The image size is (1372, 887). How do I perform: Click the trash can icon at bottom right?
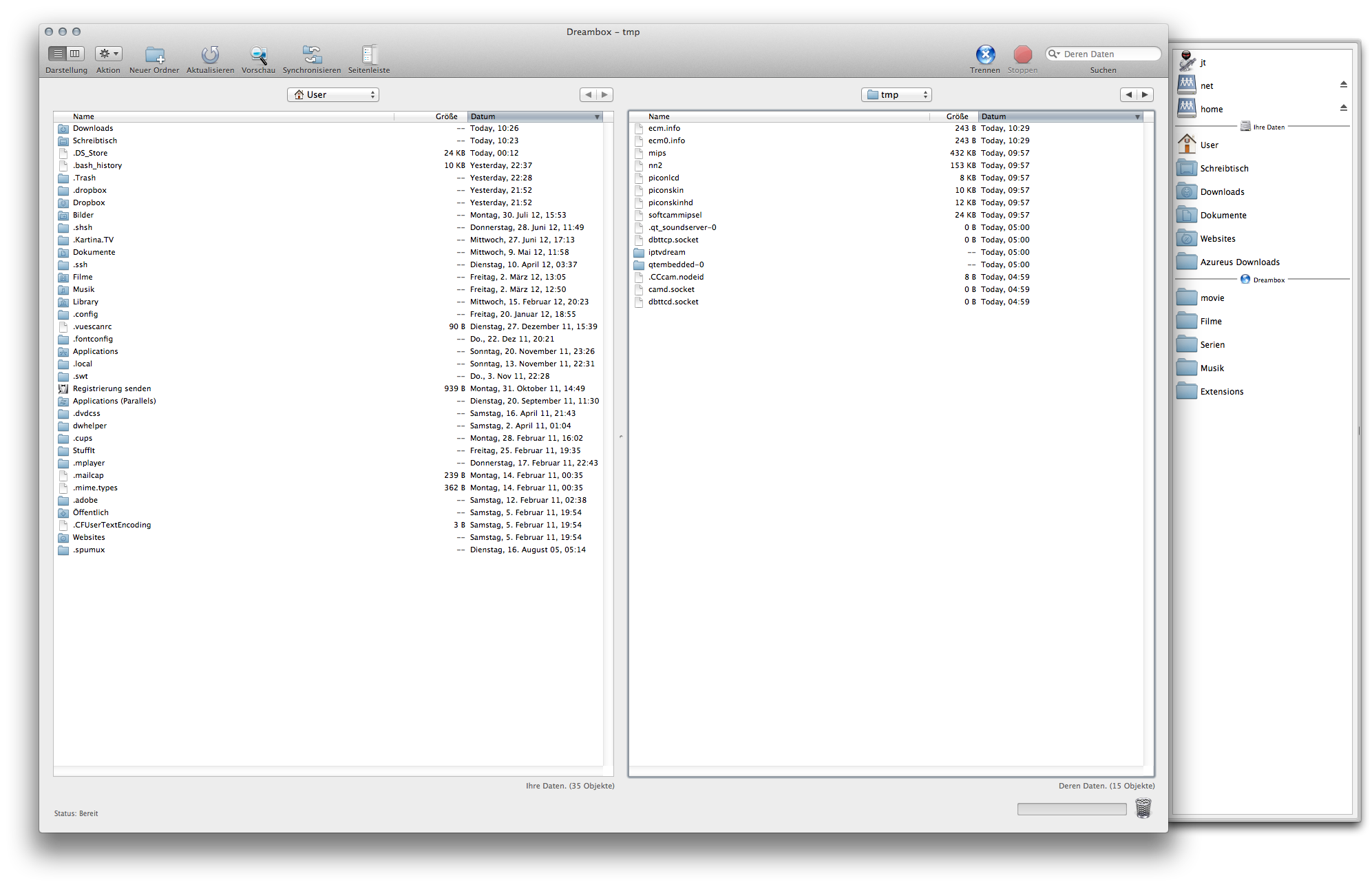pyautogui.click(x=1143, y=808)
